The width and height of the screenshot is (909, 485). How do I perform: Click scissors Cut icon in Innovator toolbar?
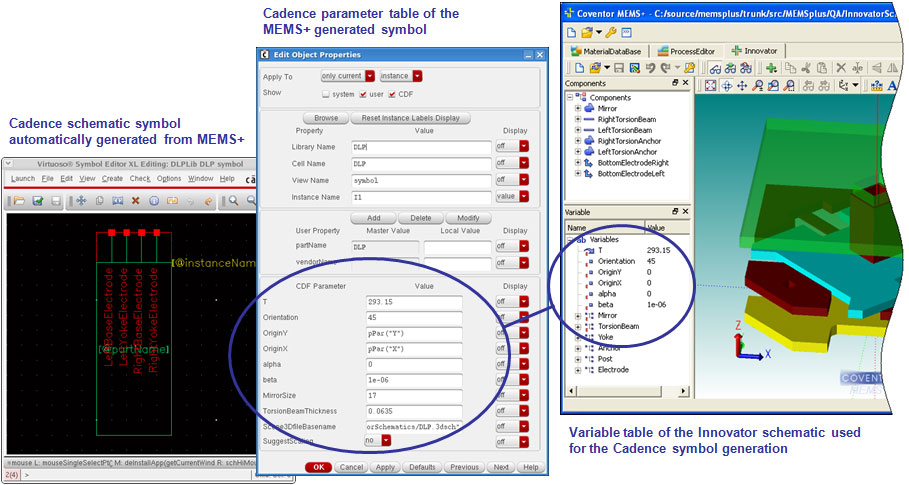click(806, 68)
